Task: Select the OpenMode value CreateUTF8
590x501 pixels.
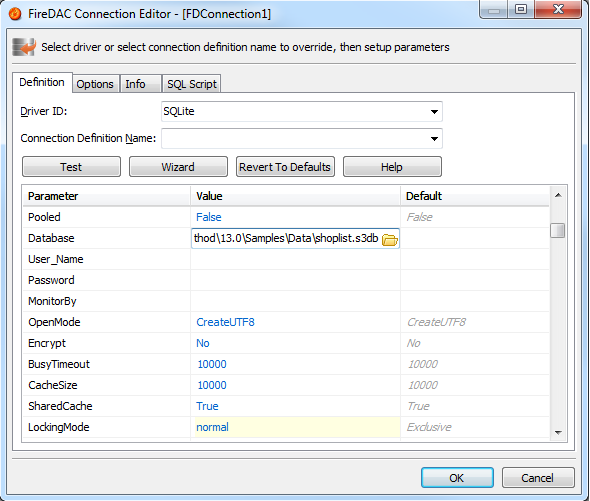Action: (x=225, y=322)
